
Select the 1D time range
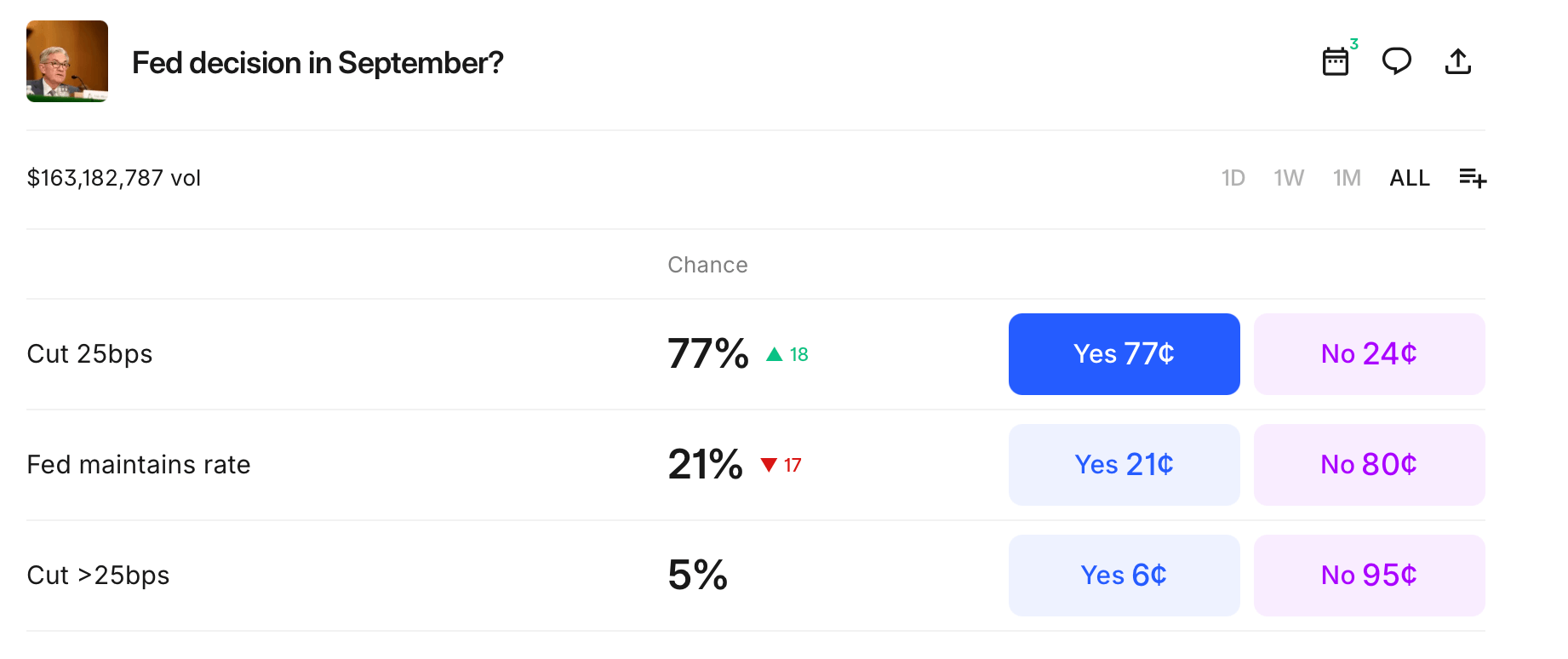click(1233, 178)
